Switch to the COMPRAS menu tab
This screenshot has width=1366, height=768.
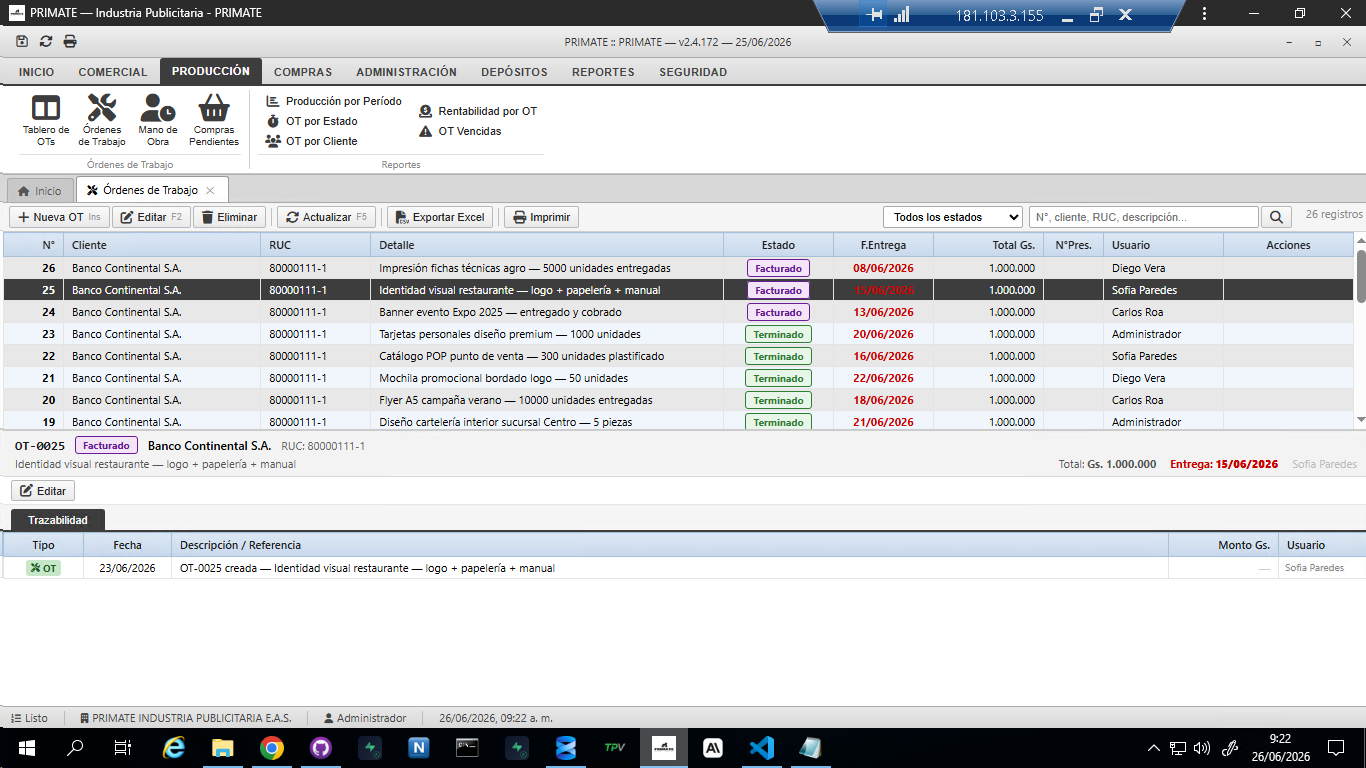303,72
